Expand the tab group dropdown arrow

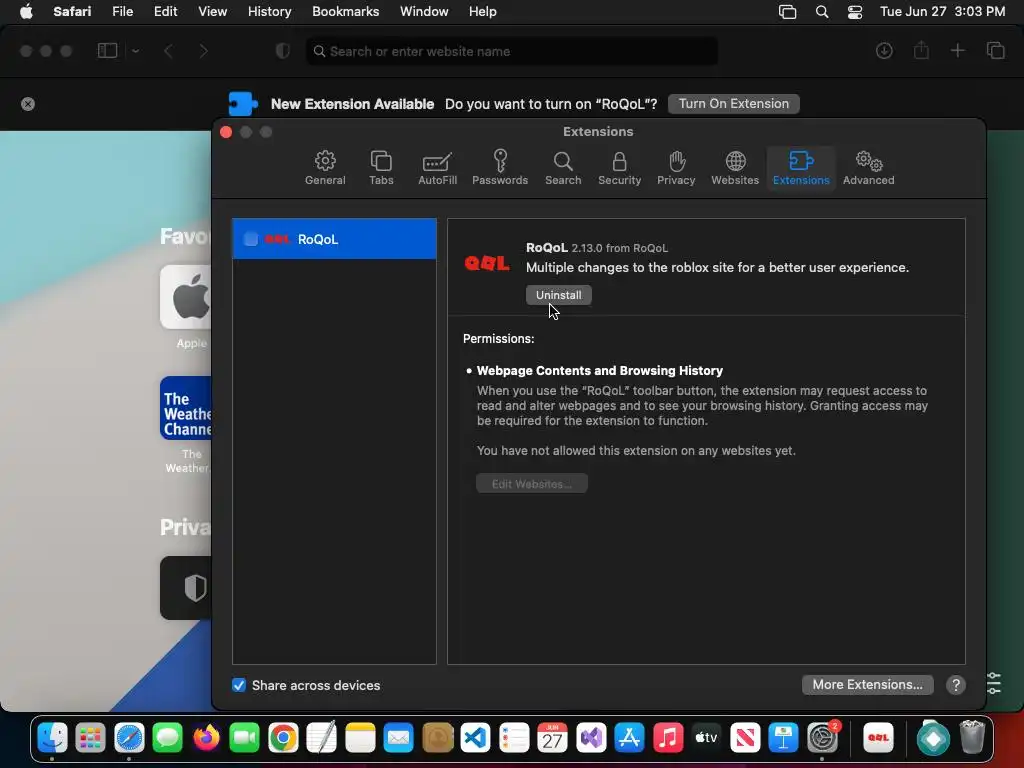[x=135, y=51]
